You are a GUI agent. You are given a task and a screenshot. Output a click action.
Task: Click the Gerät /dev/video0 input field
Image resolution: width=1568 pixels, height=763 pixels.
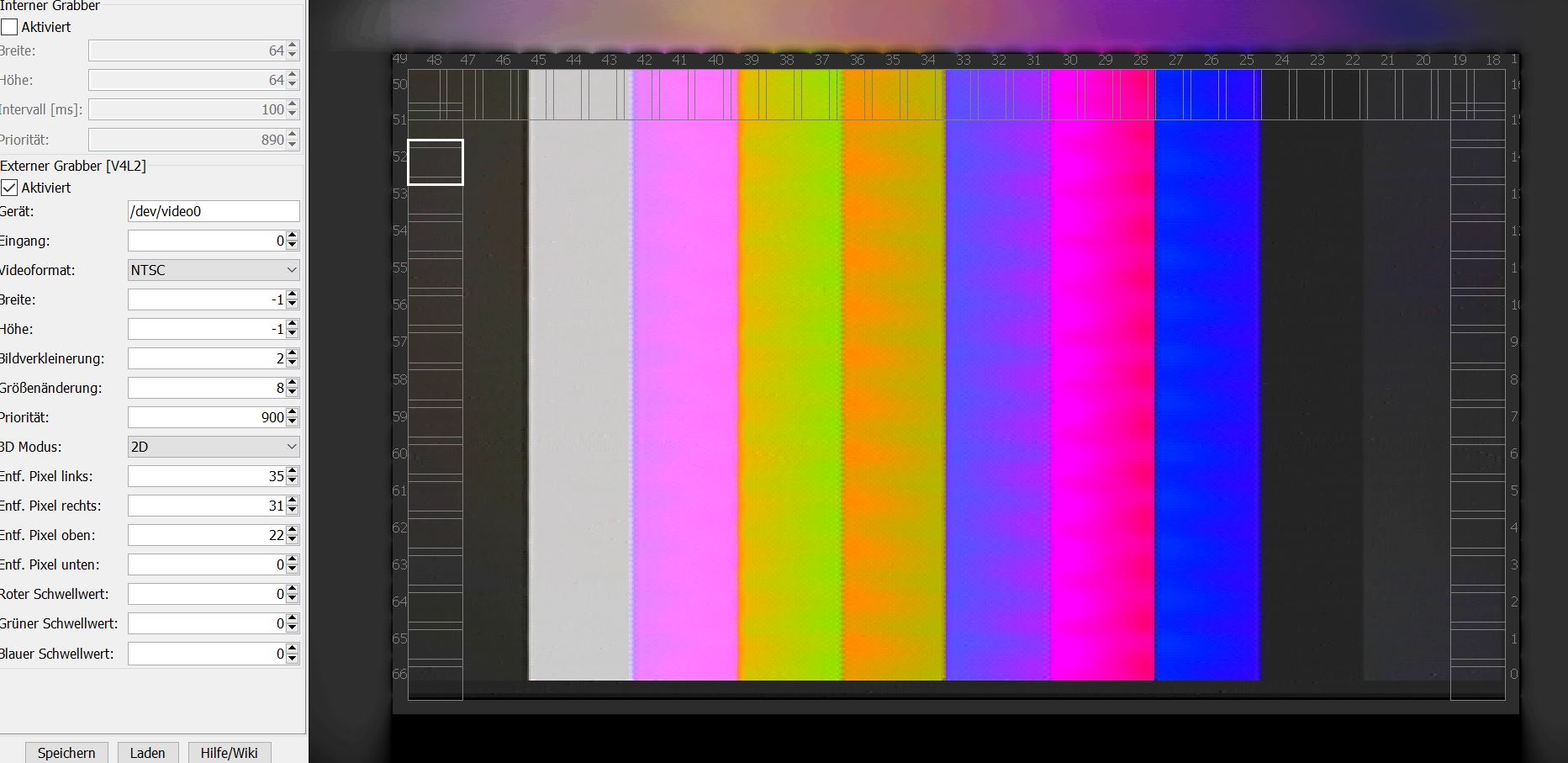(214, 211)
